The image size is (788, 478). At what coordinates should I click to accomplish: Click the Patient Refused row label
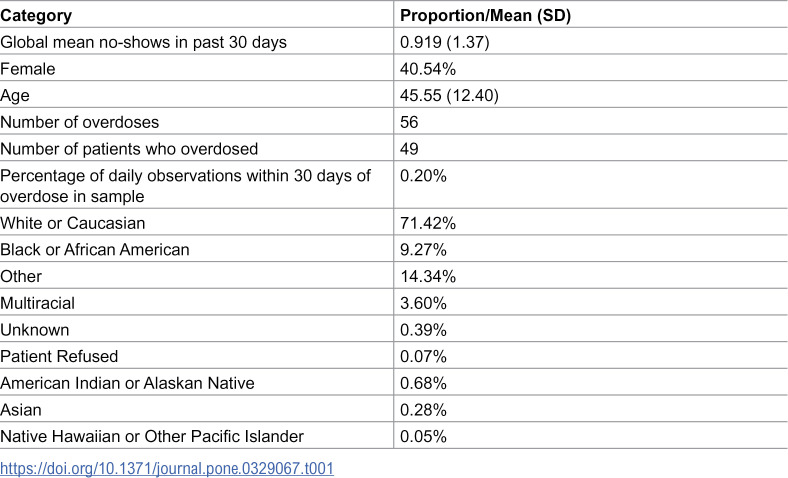(59, 356)
